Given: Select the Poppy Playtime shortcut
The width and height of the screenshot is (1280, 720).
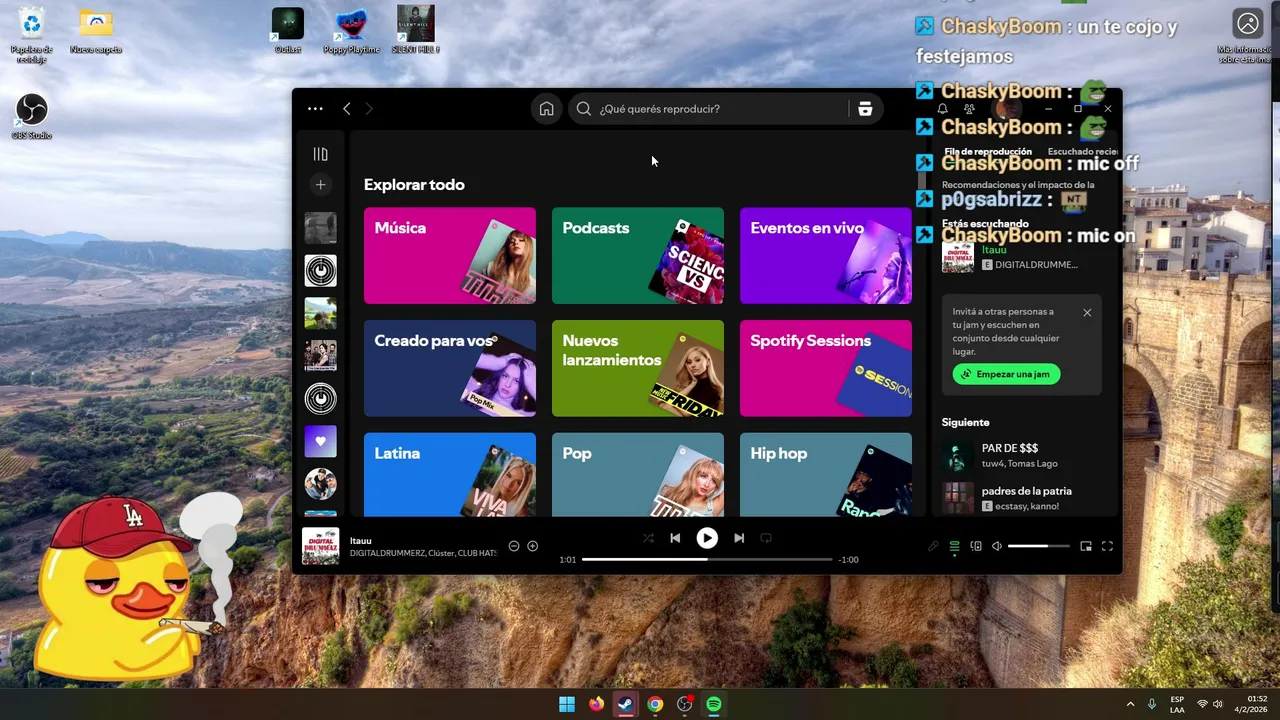Looking at the screenshot, I should [351, 31].
